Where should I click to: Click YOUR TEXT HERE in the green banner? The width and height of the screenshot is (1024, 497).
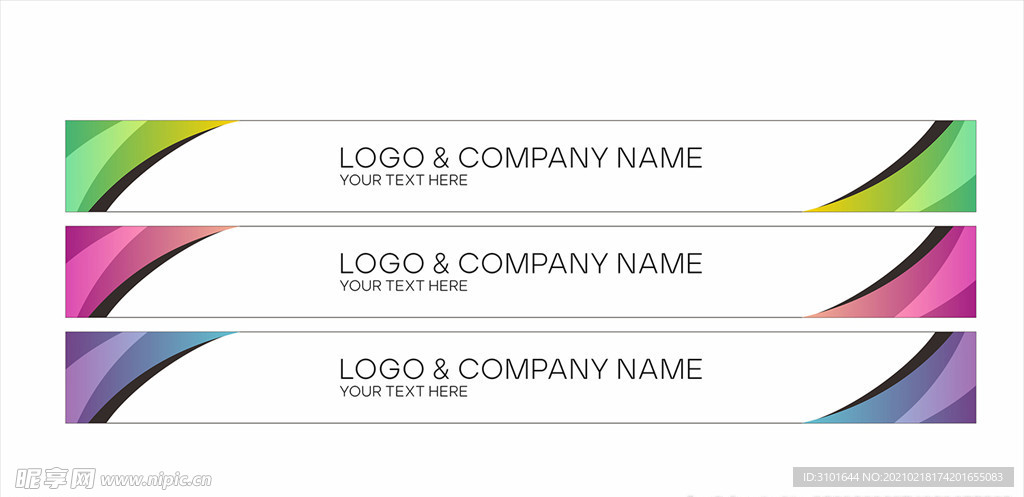pyautogui.click(x=404, y=180)
